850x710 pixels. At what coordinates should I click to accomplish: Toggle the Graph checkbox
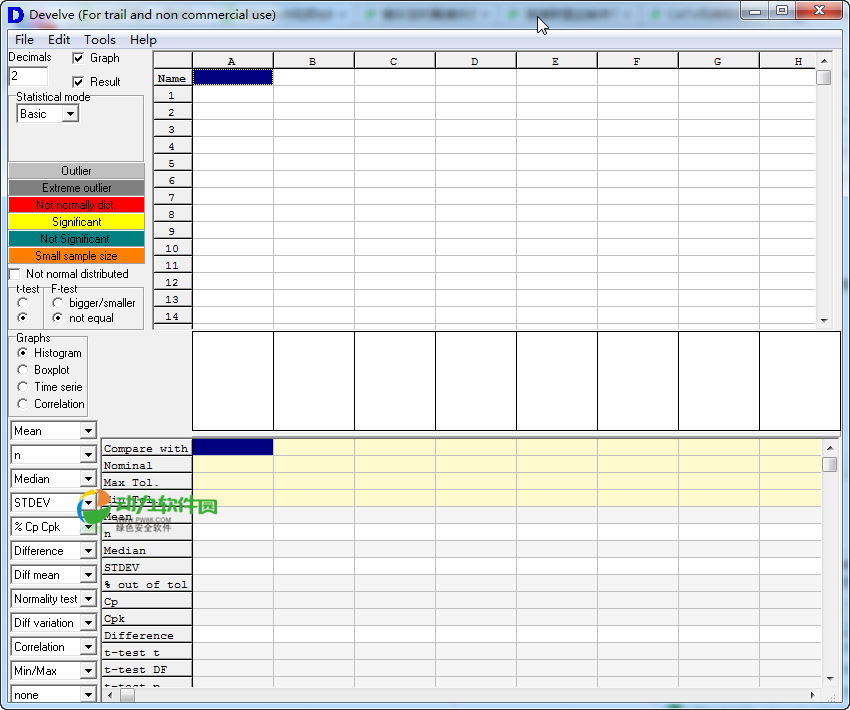79,58
